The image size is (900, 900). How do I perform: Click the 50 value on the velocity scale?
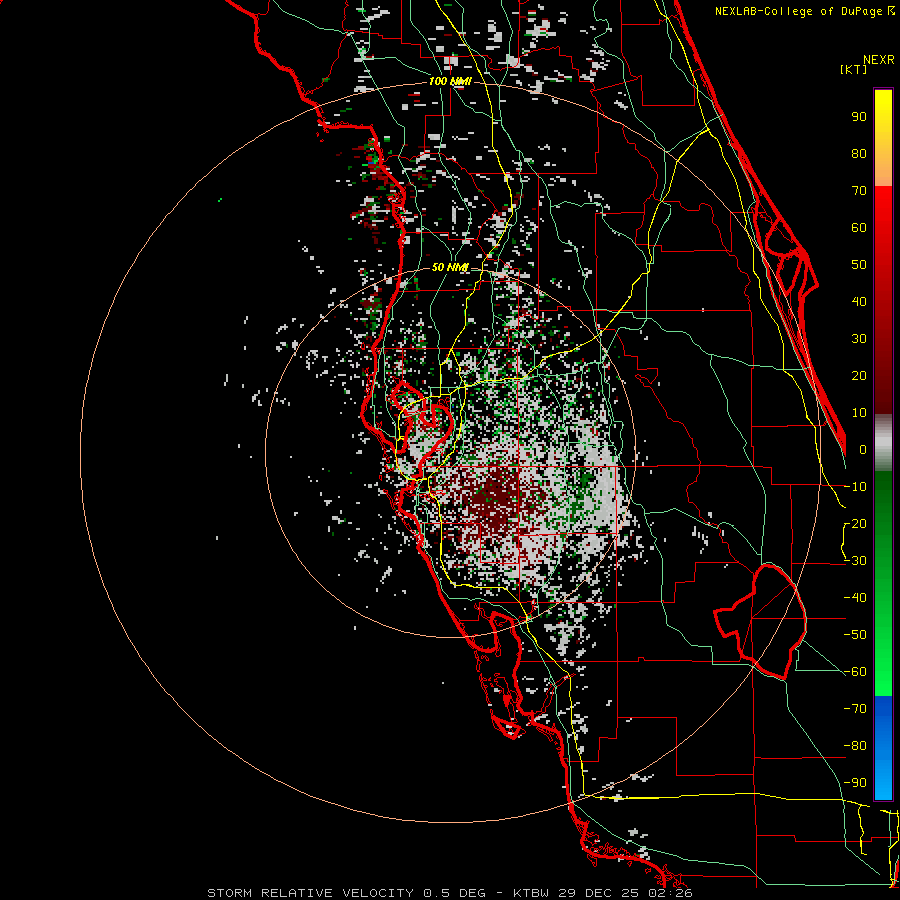(x=859, y=265)
